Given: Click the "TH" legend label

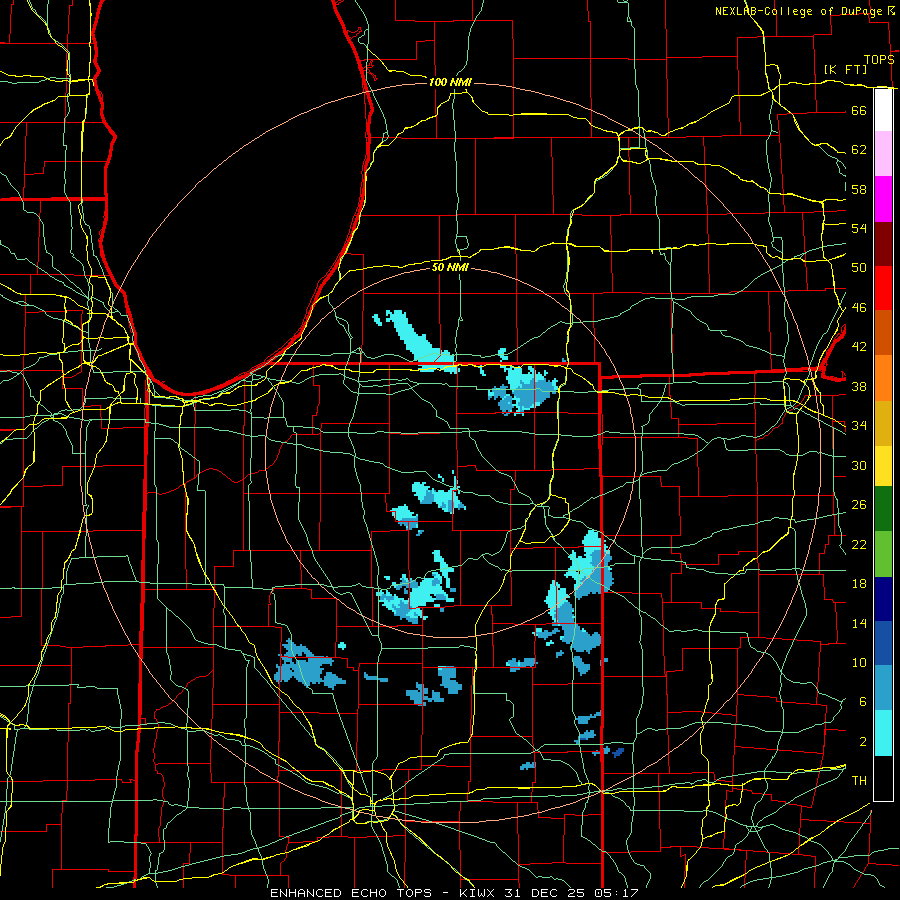Looking at the screenshot, I should (859, 781).
